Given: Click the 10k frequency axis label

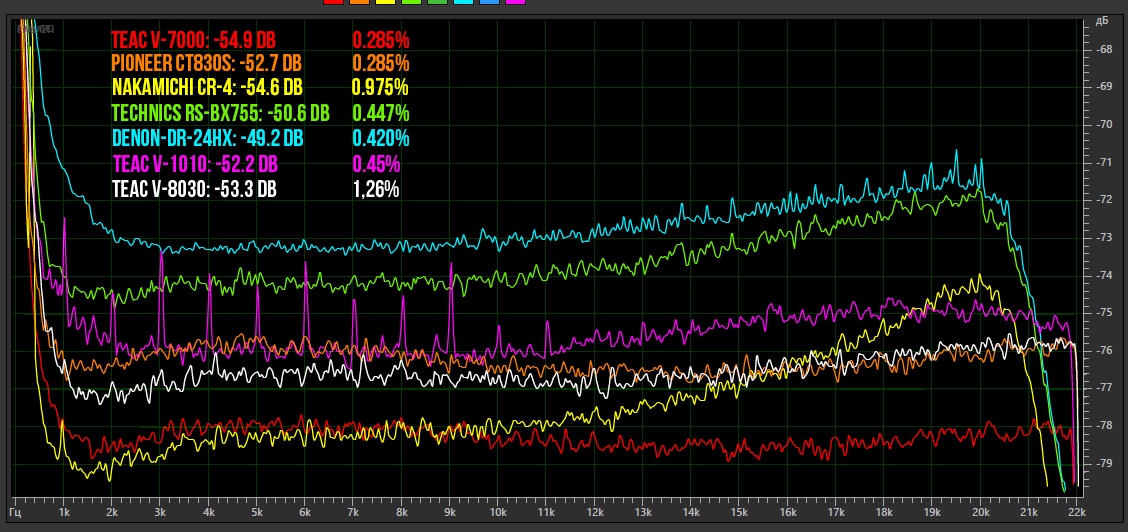Looking at the screenshot, I should [497, 511].
